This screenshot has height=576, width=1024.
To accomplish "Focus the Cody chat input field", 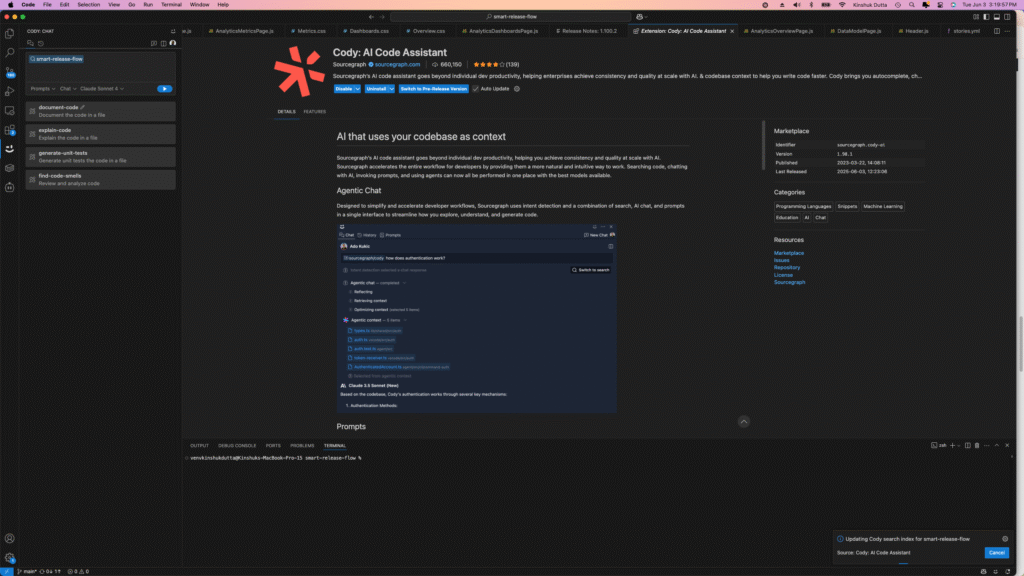I will pyautogui.click(x=101, y=67).
